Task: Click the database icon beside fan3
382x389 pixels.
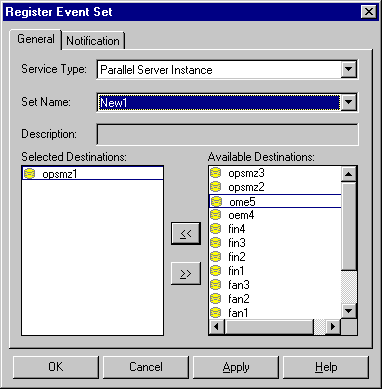Action: pos(216,285)
